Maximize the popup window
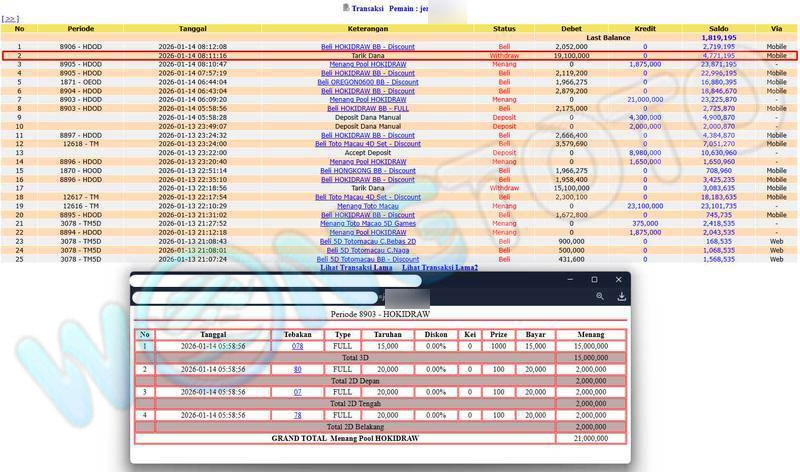This screenshot has height=472, width=800. click(594, 279)
